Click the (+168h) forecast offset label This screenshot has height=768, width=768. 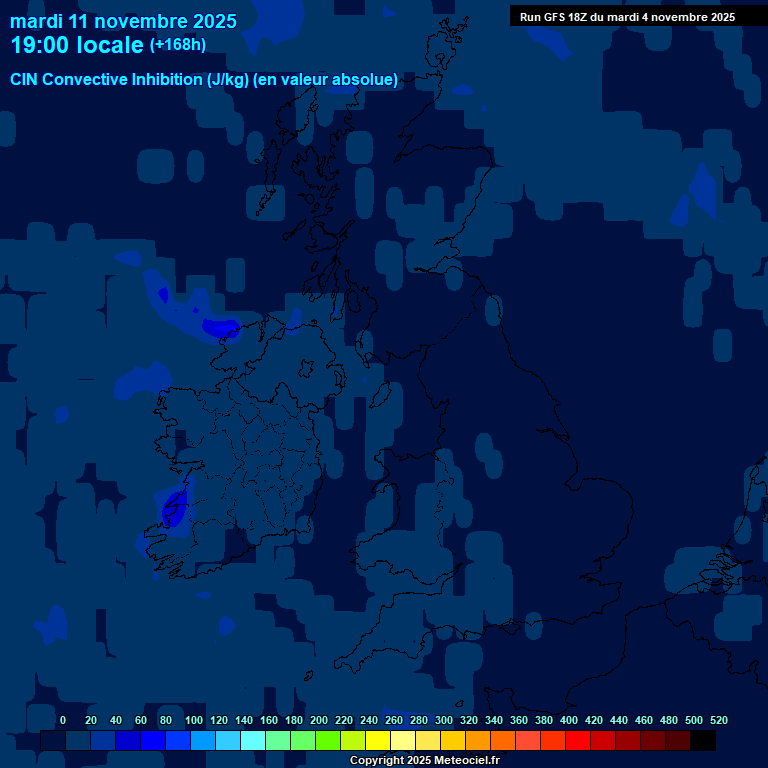(178, 45)
